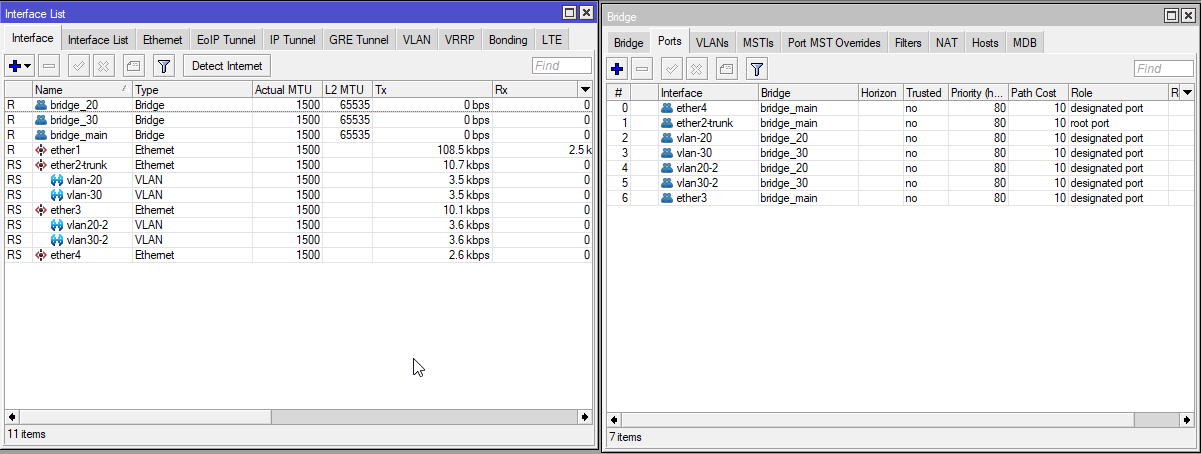Click the Remove minus button in Interface List

pos(50,65)
